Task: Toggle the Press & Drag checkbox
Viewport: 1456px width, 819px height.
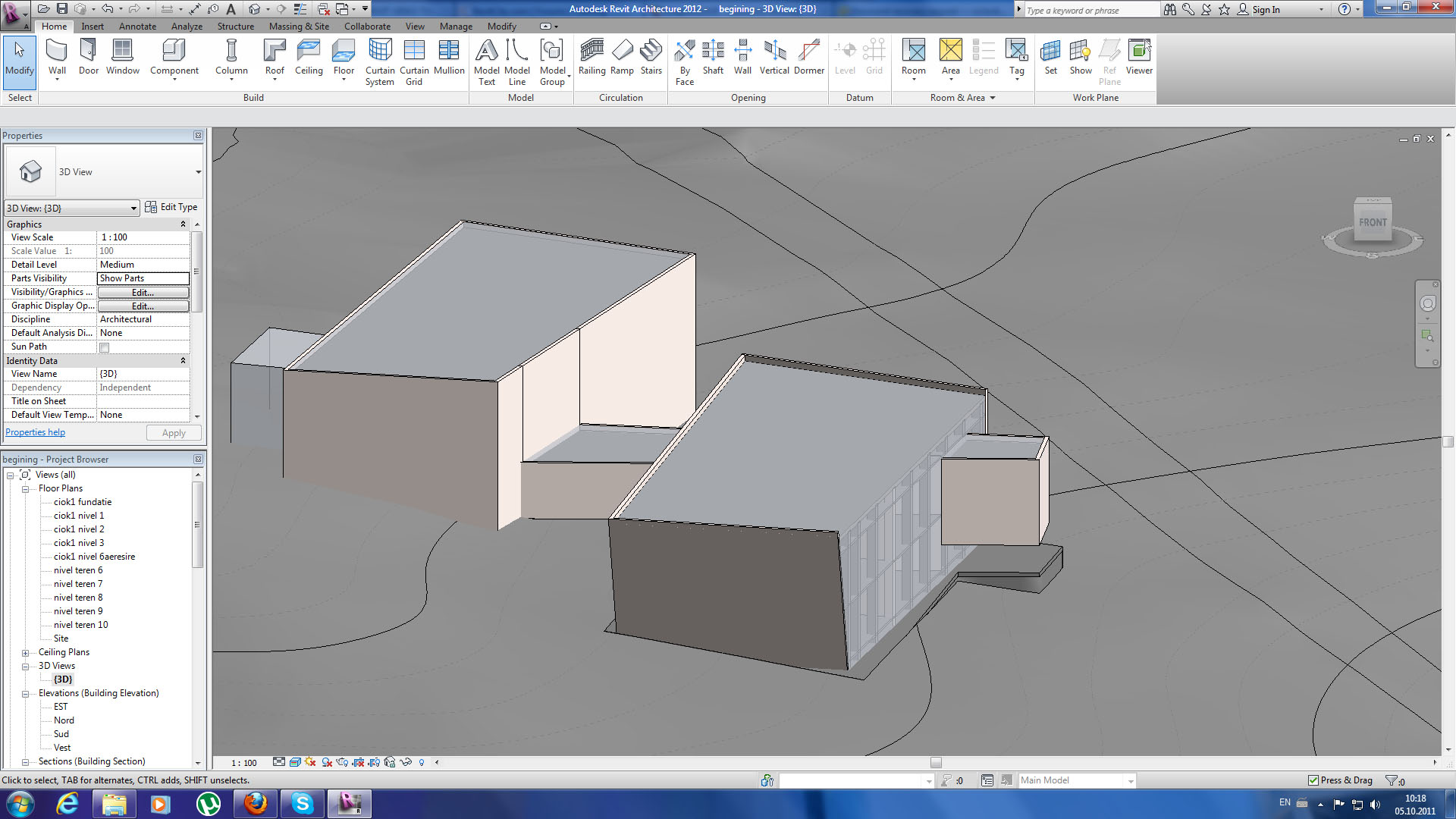Action: 1313,780
